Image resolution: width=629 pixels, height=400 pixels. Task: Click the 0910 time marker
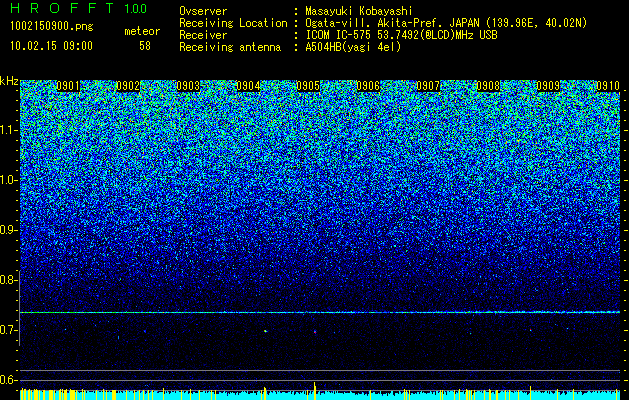[x=608, y=86]
